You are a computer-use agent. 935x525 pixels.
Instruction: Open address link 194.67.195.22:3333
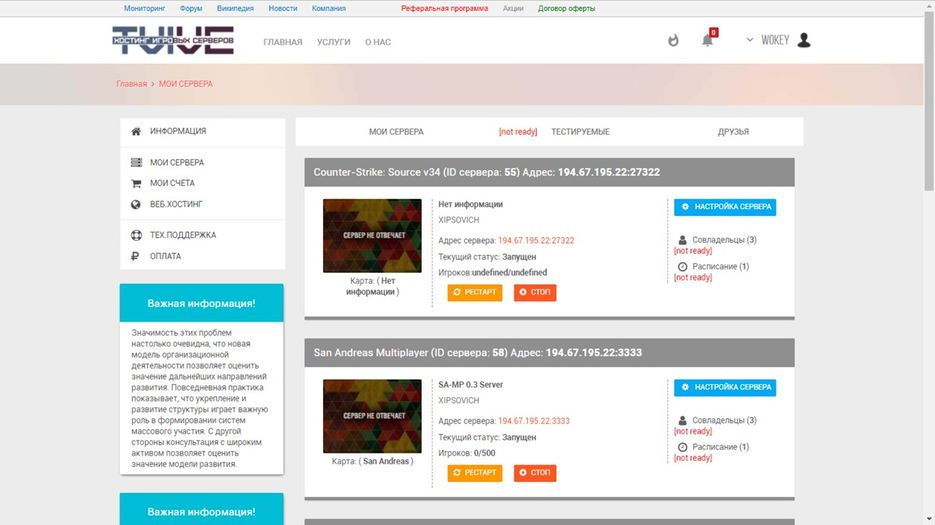(x=534, y=421)
